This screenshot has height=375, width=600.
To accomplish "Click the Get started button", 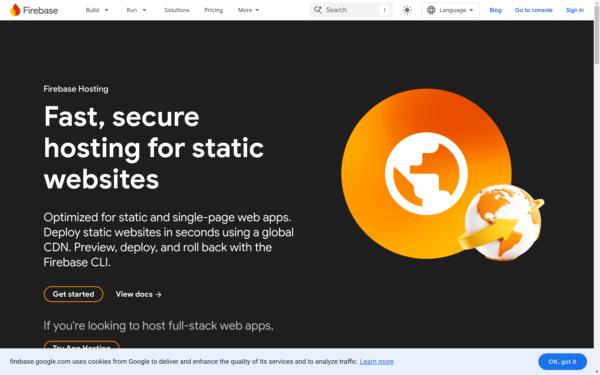I will [x=73, y=294].
